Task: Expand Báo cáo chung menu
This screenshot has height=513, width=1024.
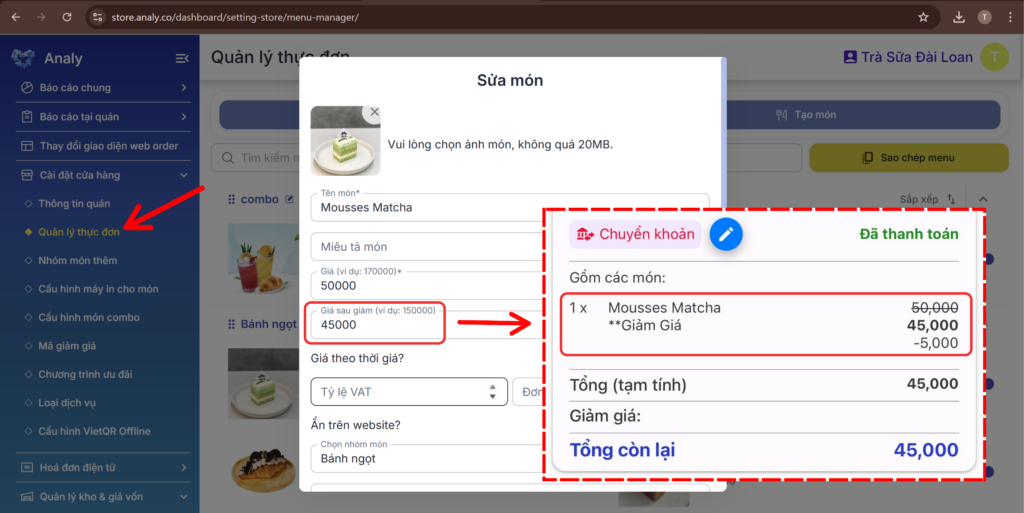Action: click(103, 87)
